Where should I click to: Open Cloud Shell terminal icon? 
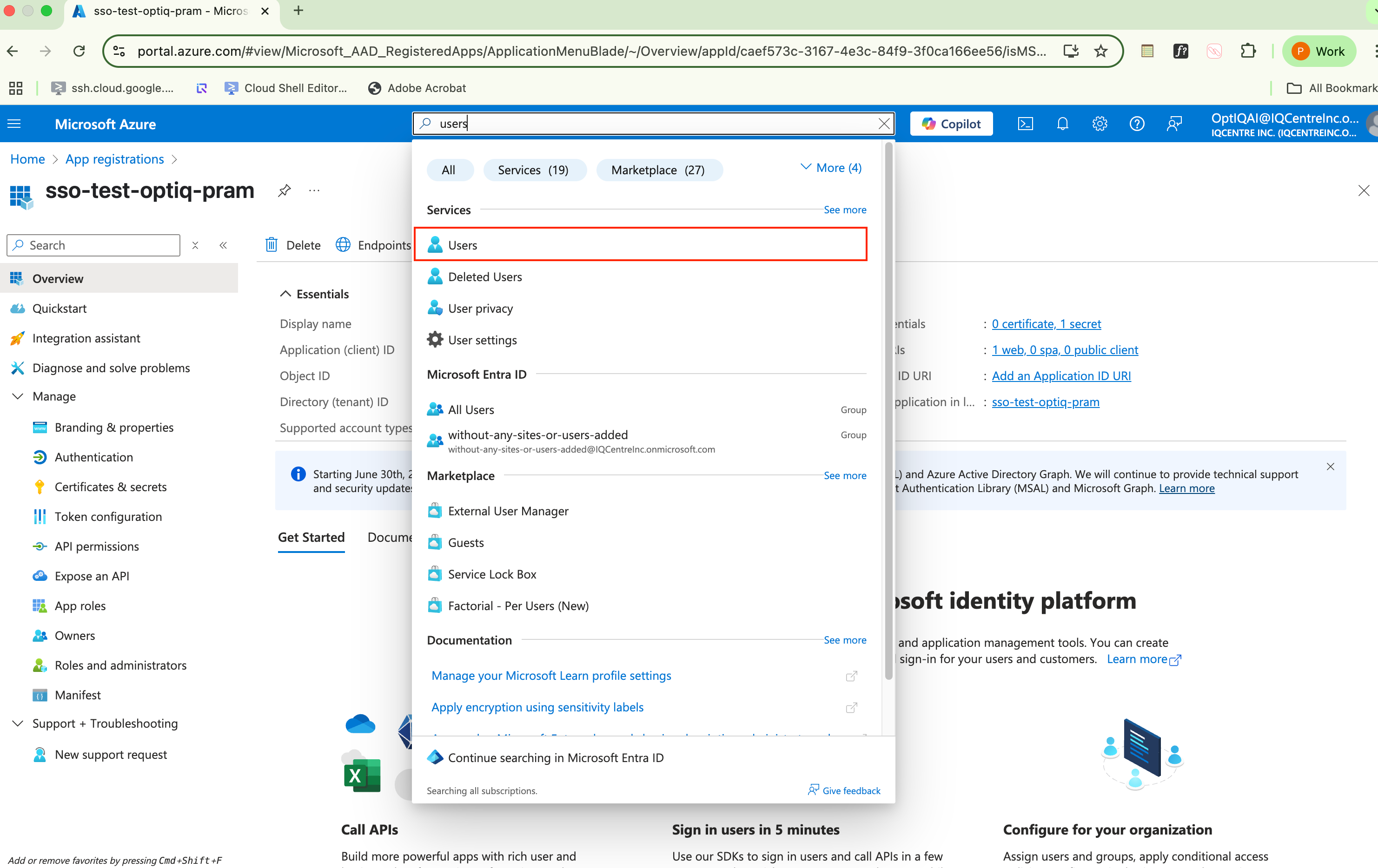click(x=1025, y=124)
